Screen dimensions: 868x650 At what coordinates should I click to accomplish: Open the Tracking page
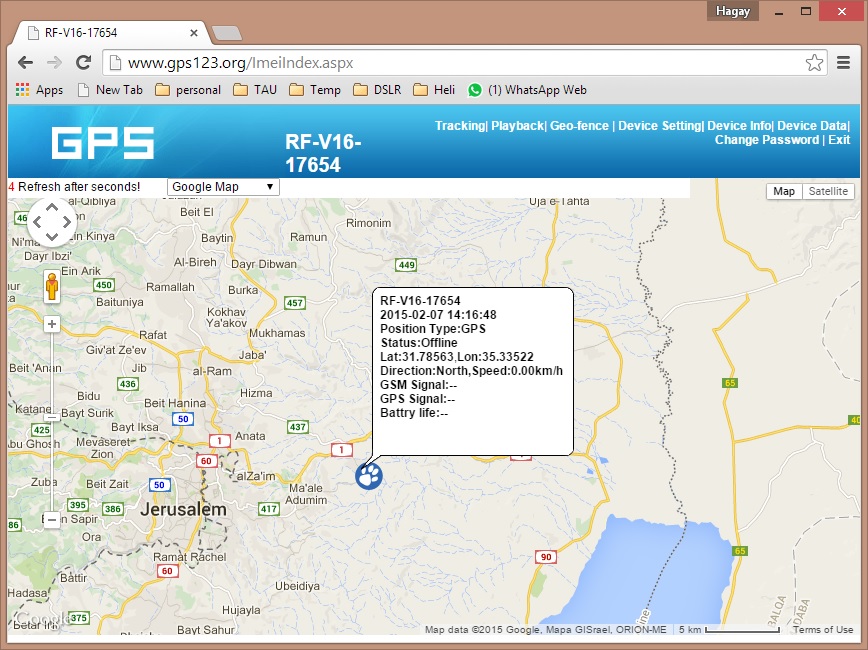click(x=459, y=126)
